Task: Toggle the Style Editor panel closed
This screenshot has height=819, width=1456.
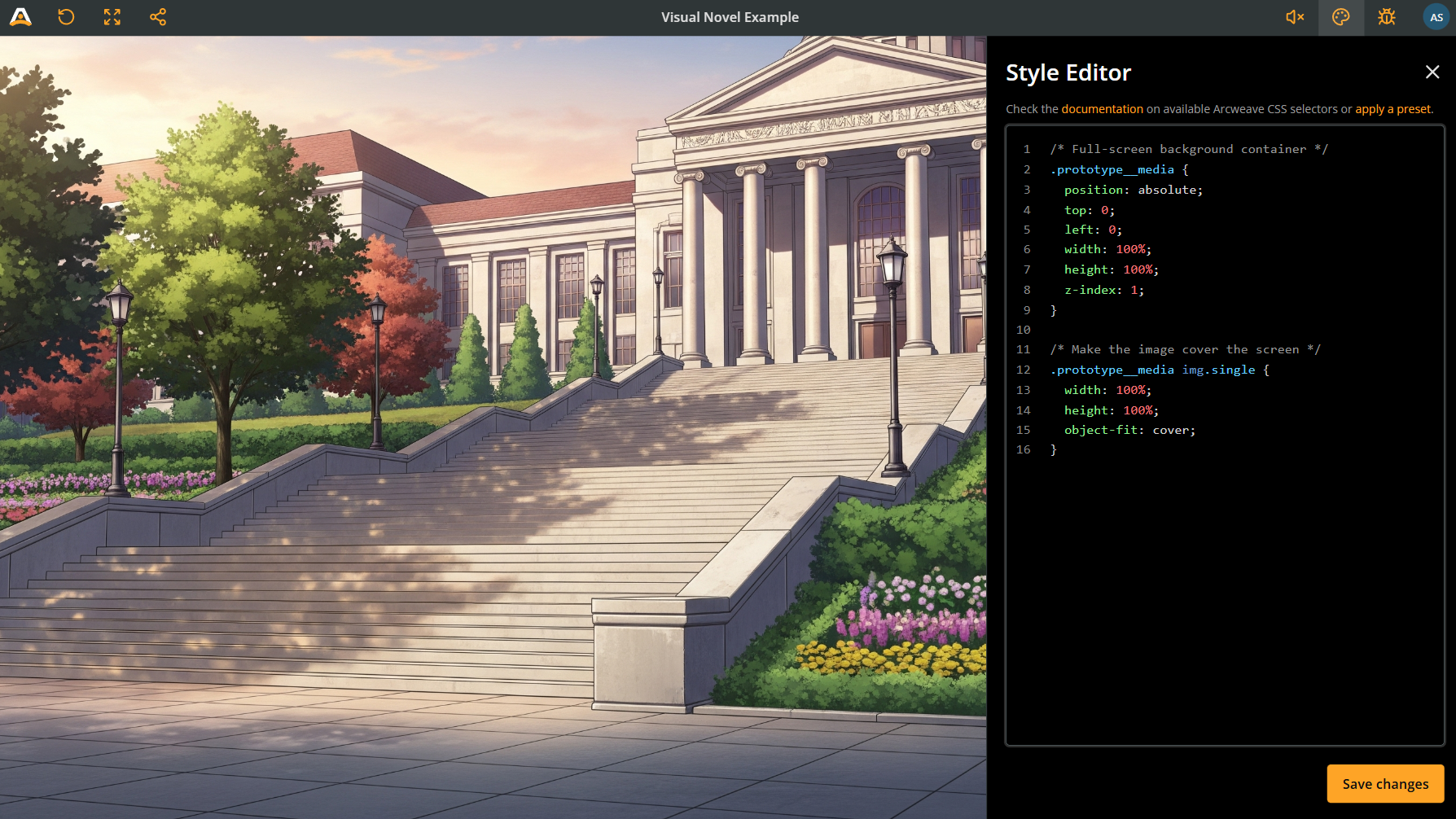Action: (1432, 72)
